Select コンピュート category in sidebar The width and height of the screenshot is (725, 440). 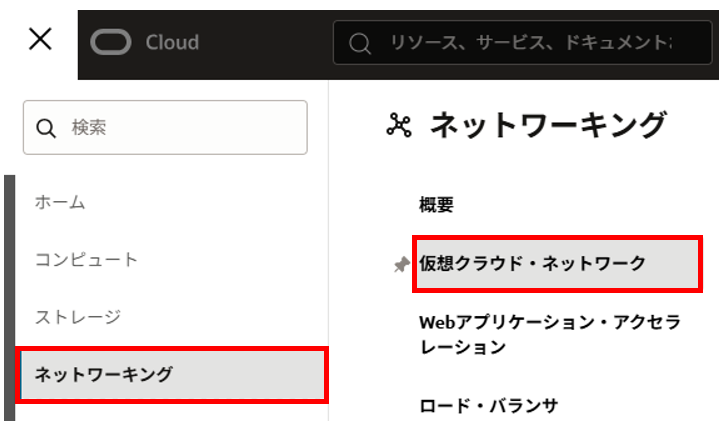coord(86,260)
